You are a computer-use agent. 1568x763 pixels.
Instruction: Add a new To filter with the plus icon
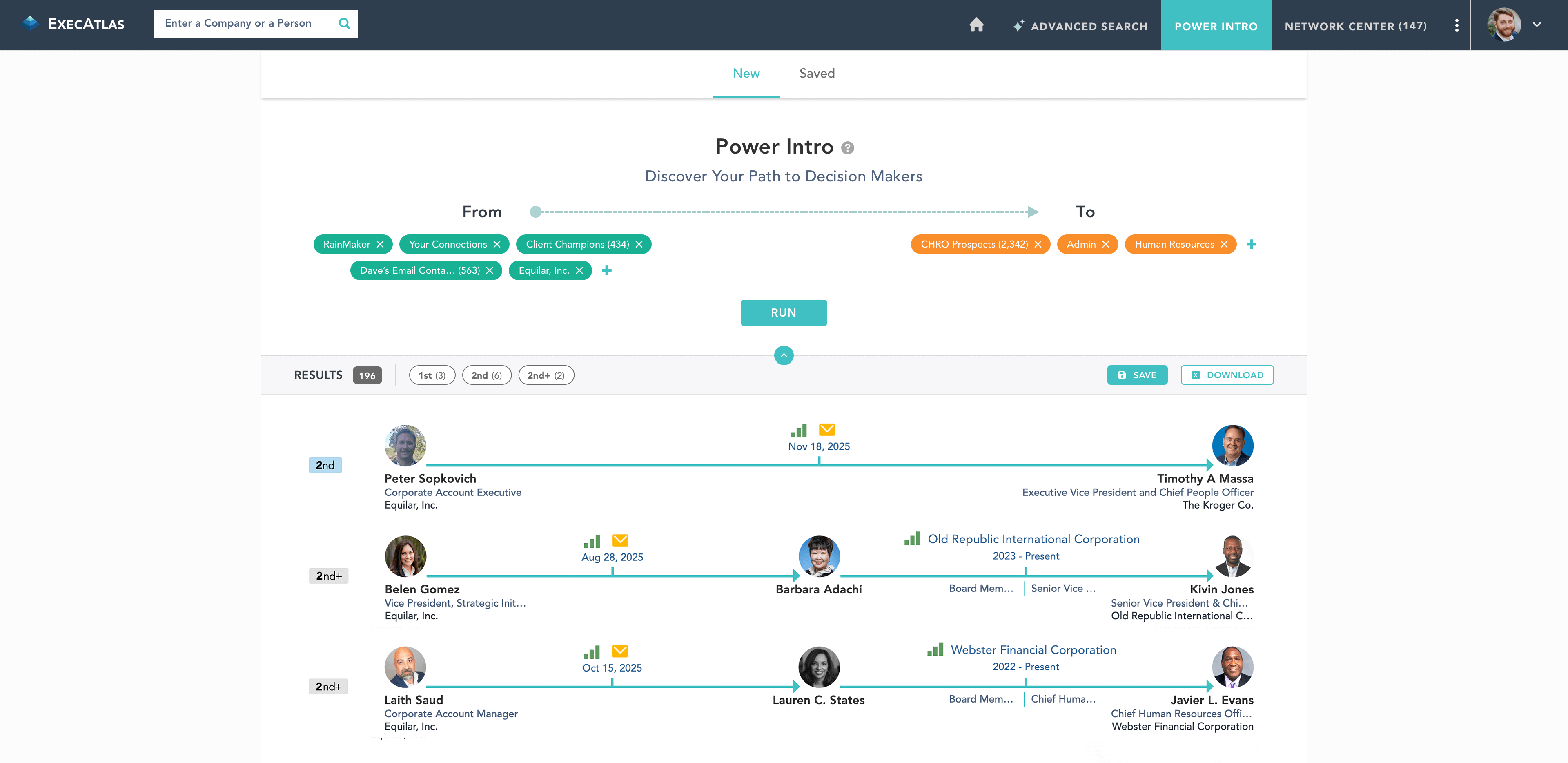coord(1251,244)
